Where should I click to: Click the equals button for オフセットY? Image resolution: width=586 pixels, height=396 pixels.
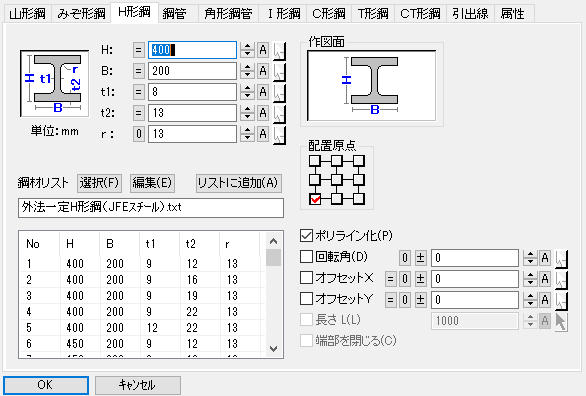point(391,300)
